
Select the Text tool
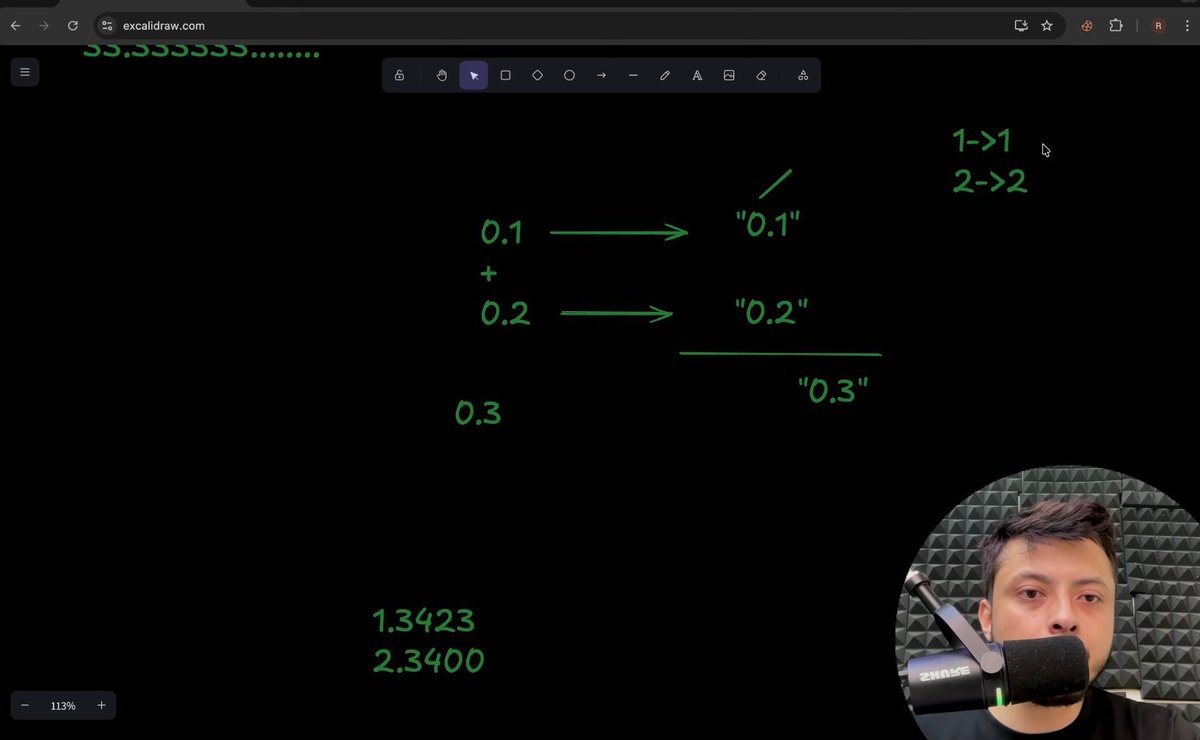(x=697, y=75)
